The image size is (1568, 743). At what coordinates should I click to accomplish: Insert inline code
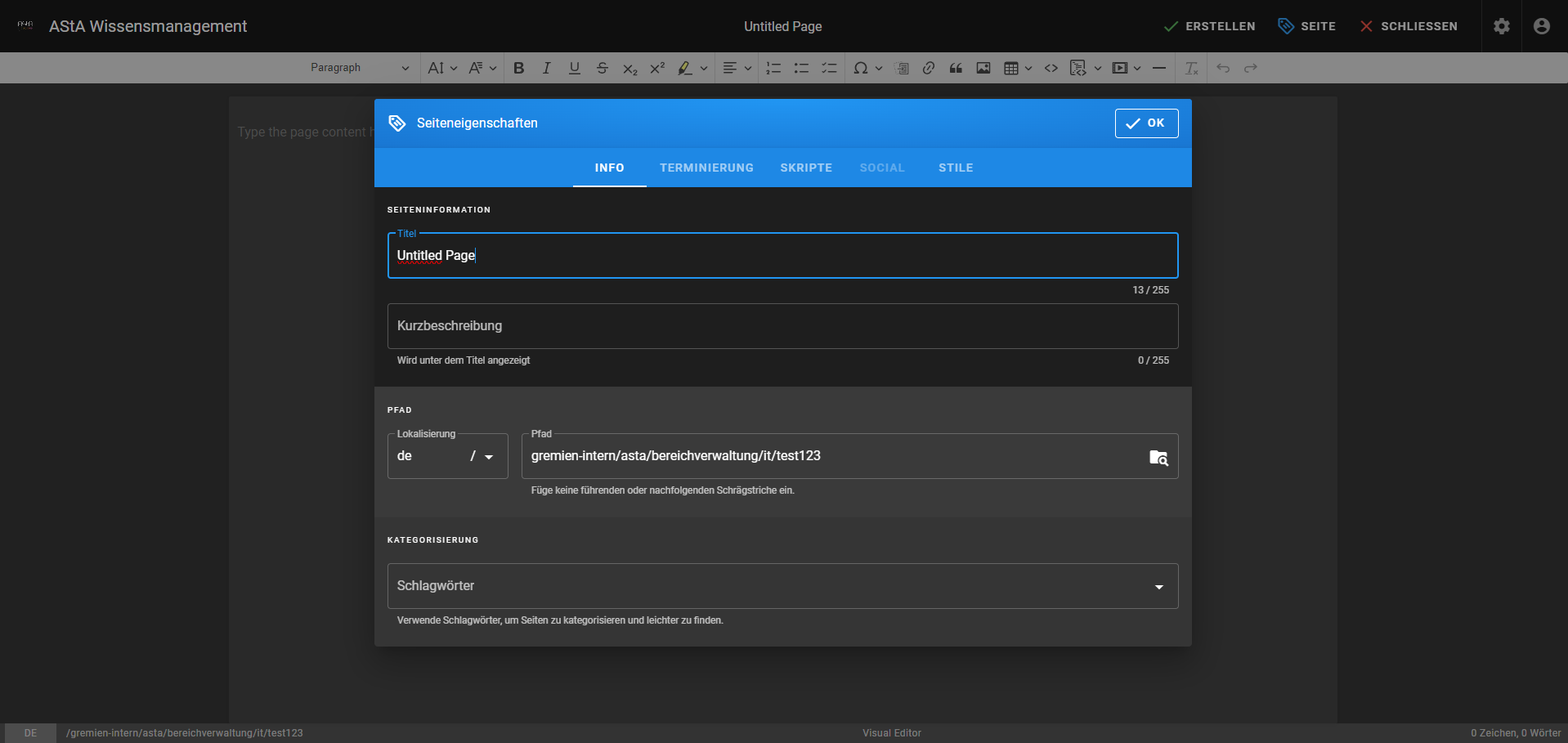1051,68
